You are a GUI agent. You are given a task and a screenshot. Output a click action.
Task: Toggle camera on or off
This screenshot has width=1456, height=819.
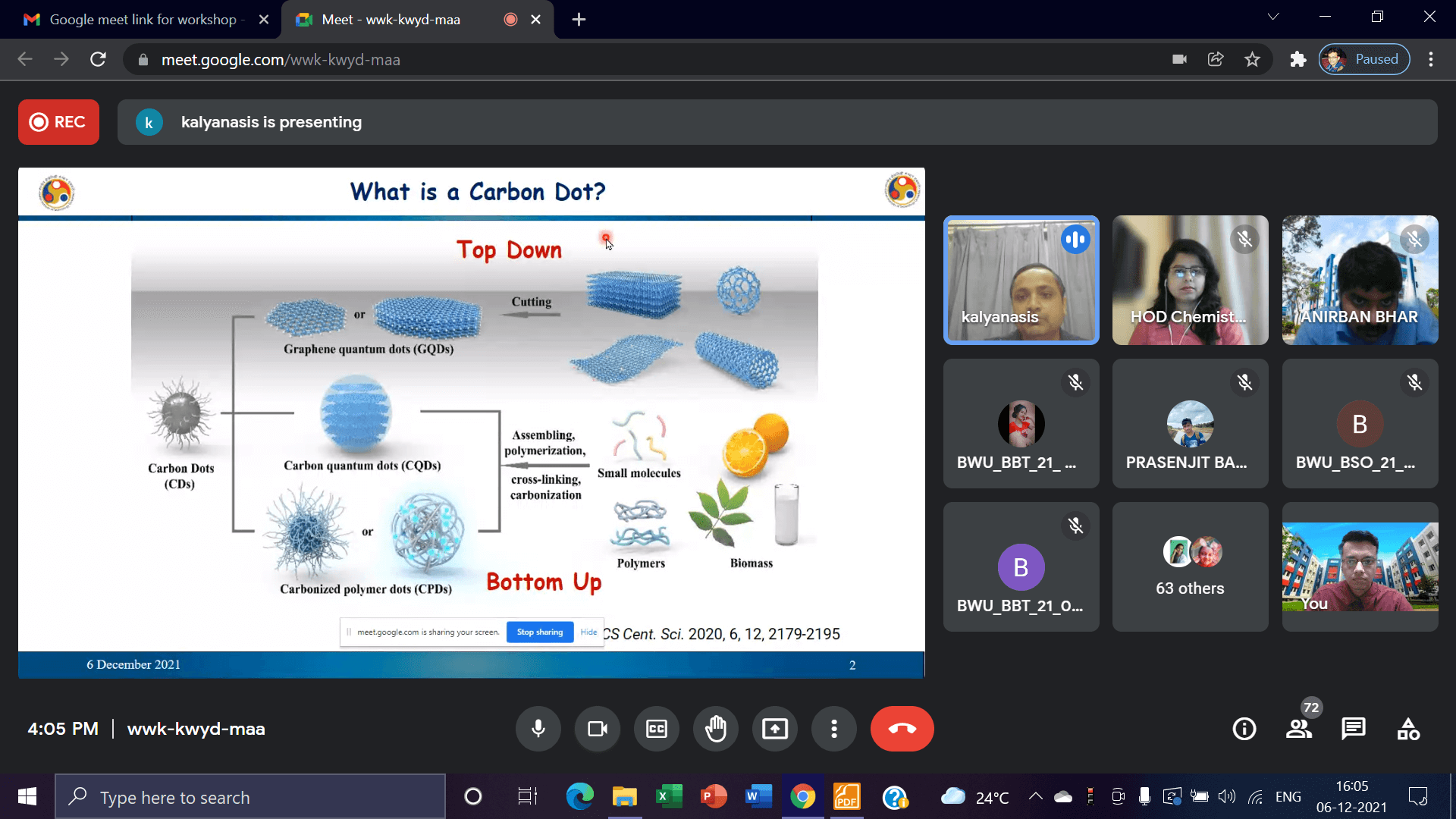(x=598, y=729)
